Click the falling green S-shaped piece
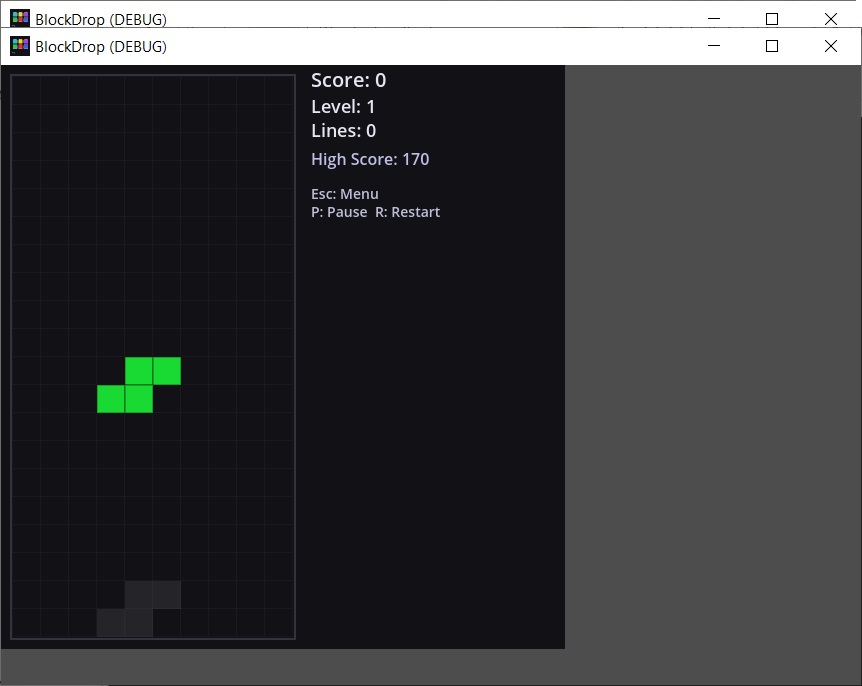Screen dimensions: 862x686 point(139,385)
